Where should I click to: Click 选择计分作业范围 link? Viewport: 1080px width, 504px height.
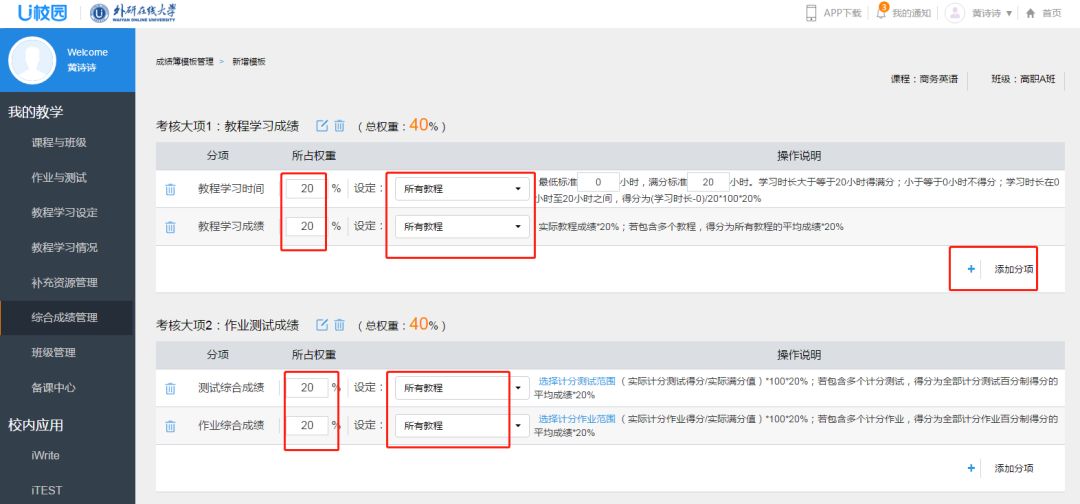[577, 419]
